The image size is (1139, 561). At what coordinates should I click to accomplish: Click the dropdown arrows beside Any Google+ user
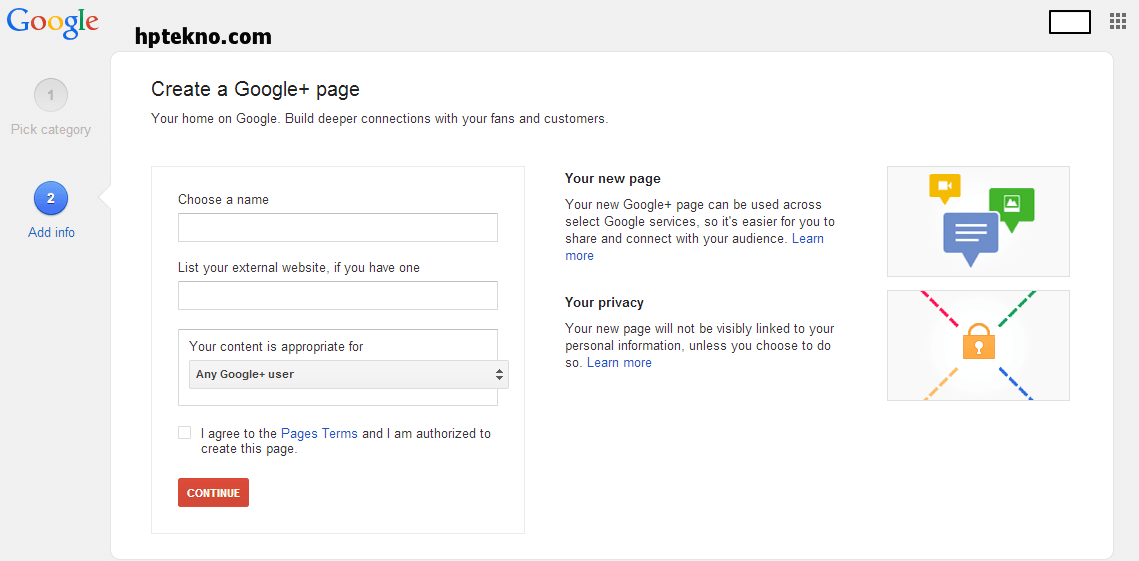[499, 375]
